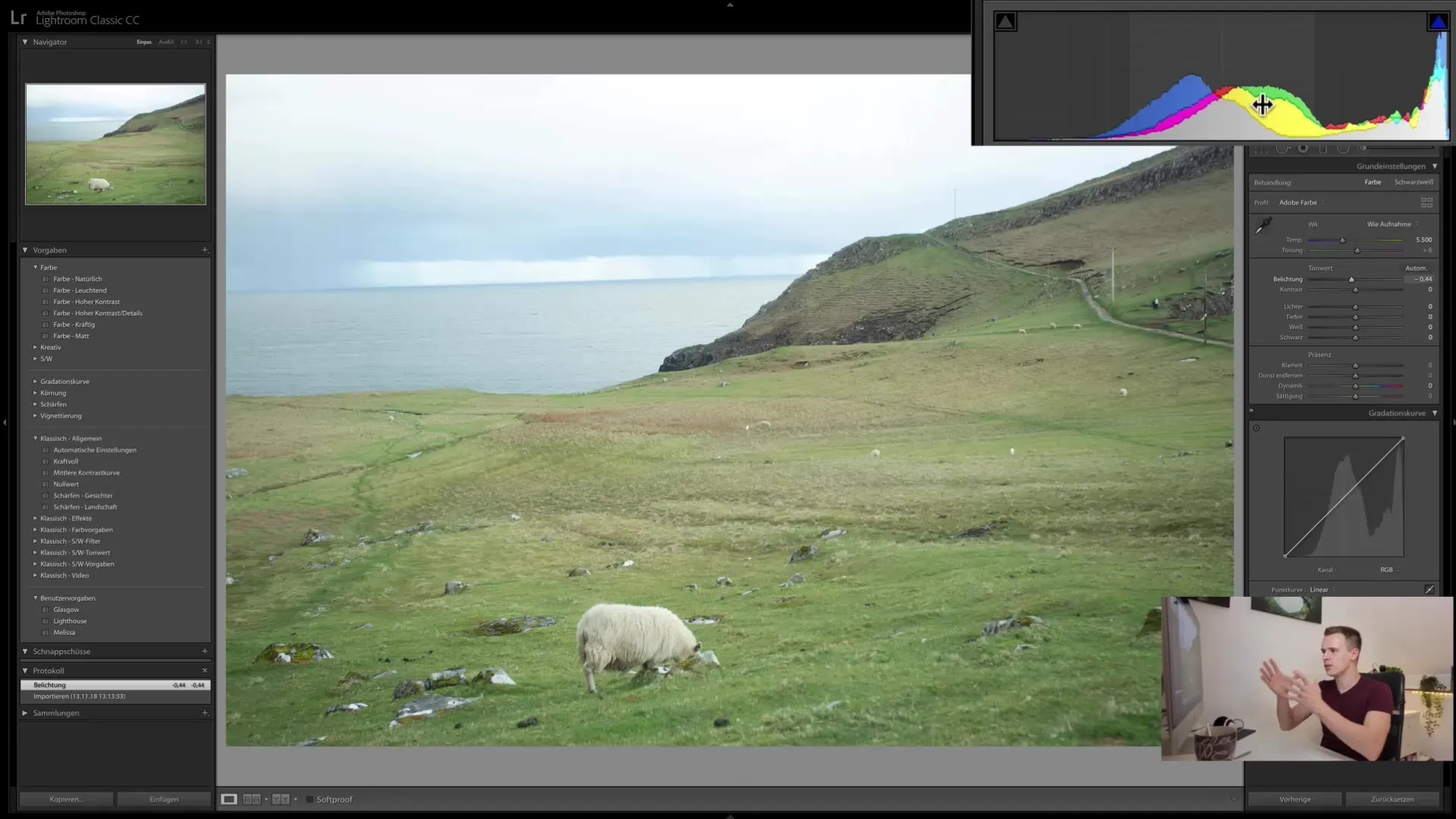Toggle Gradationskurve panel on/off switch
This screenshot has width=1456, height=819.
coord(1251,410)
